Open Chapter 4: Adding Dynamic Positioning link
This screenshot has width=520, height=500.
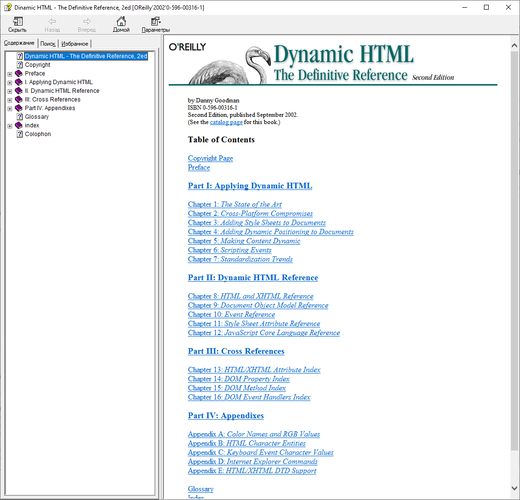click(271, 232)
